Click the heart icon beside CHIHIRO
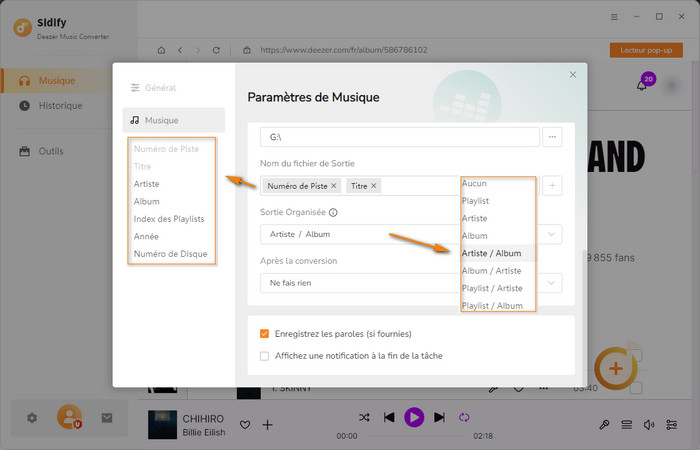700x450 pixels. 245,425
